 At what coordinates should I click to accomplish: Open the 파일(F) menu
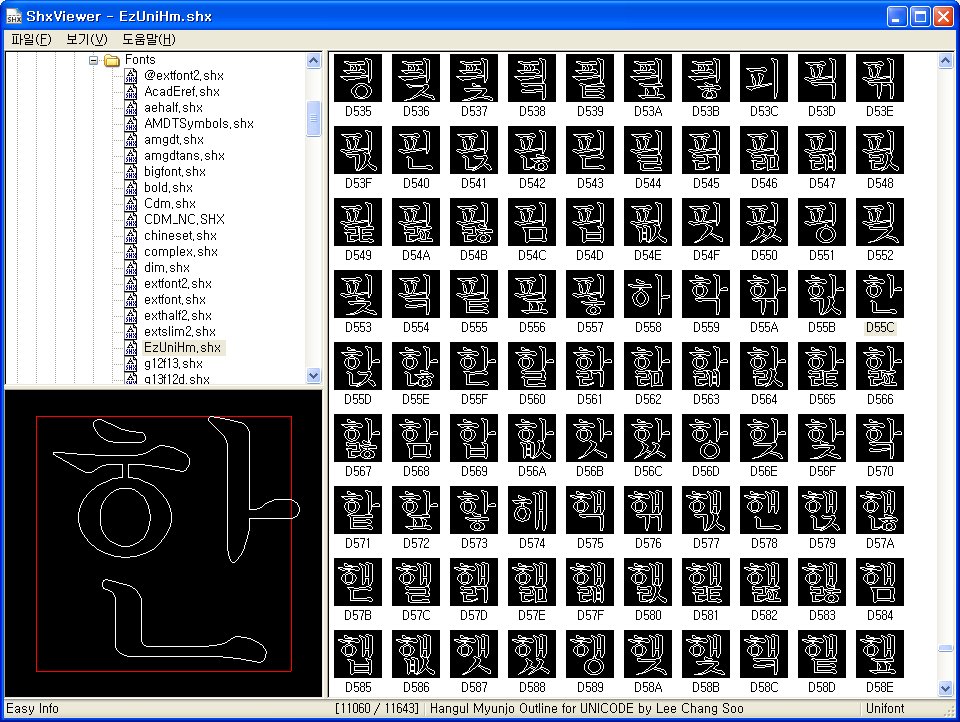(31, 40)
